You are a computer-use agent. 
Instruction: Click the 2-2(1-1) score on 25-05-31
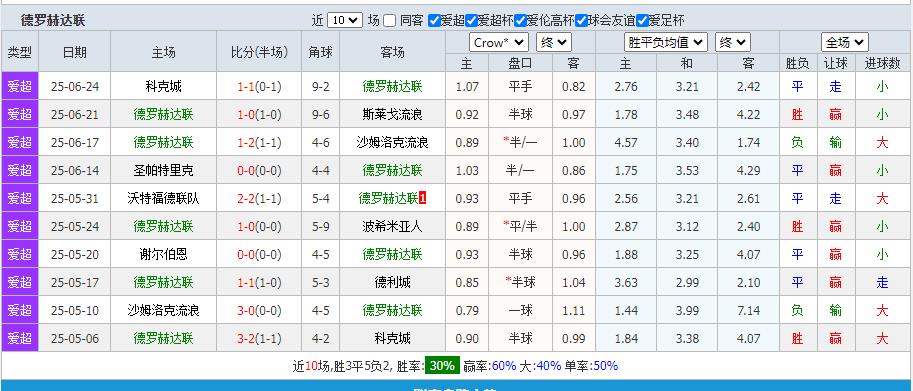259,198
